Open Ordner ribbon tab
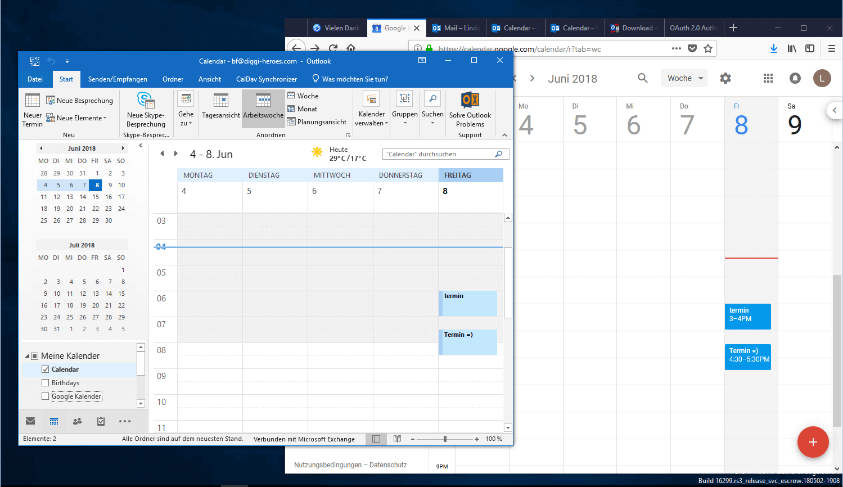 coord(173,79)
